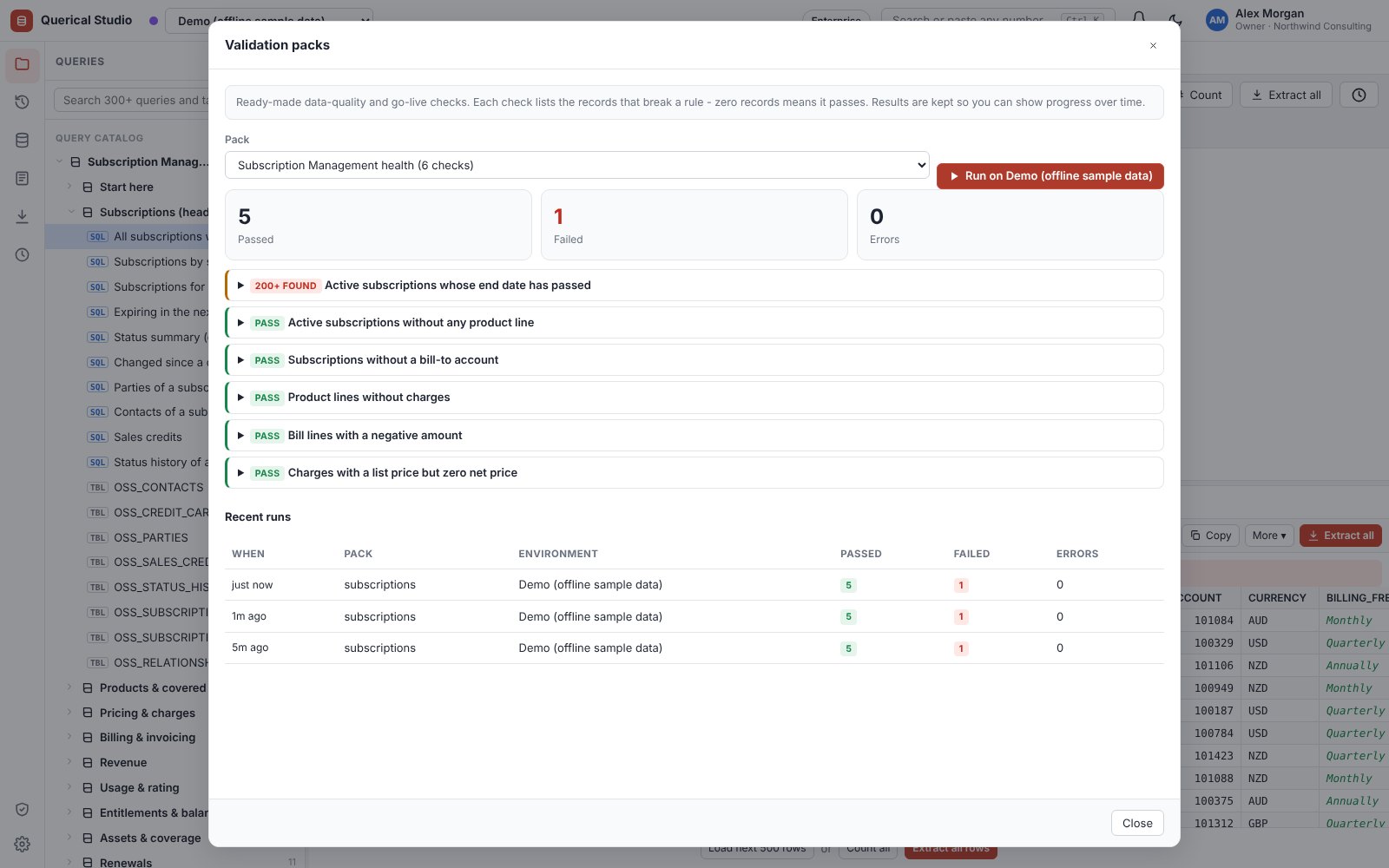
Task: Open notifications bell icon
Action: click(1139, 19)
